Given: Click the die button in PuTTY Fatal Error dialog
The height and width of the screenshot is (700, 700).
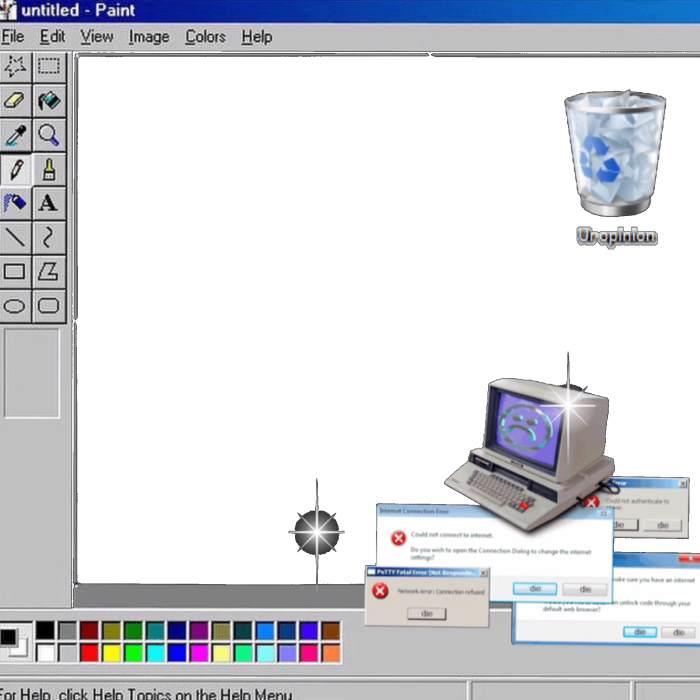Looking at the screenshot, I should [x=427, y=614].
